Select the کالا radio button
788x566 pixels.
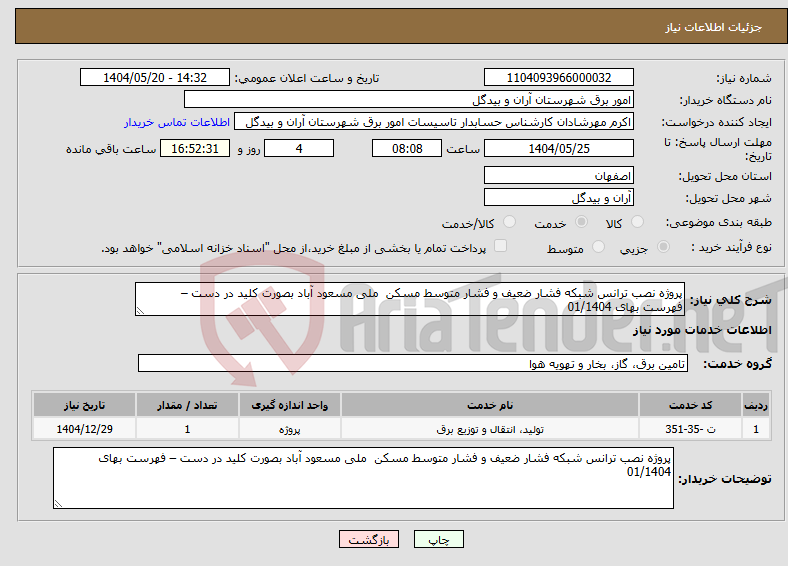[x=637, y=222]
